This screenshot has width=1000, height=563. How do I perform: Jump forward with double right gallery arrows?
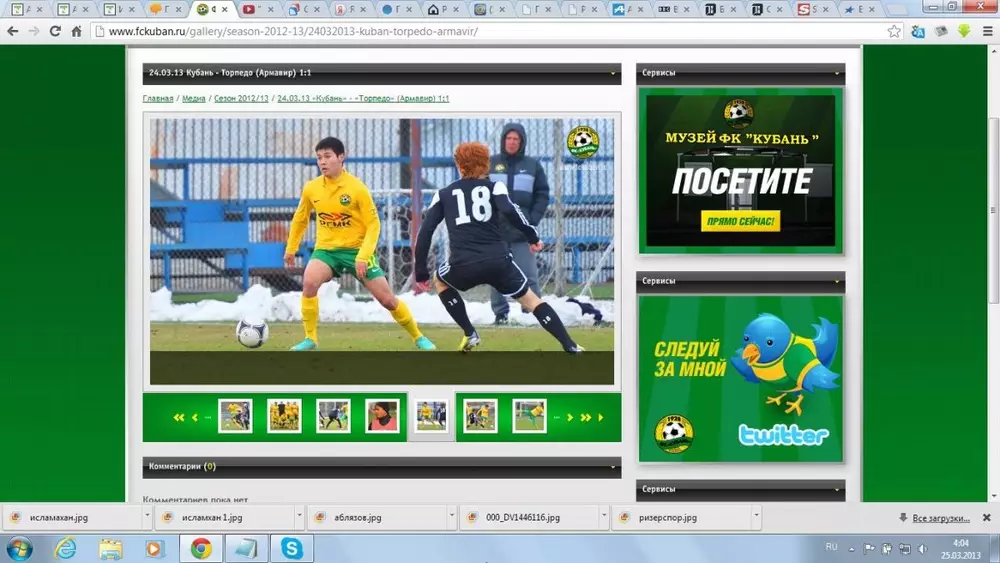point(586,417)
